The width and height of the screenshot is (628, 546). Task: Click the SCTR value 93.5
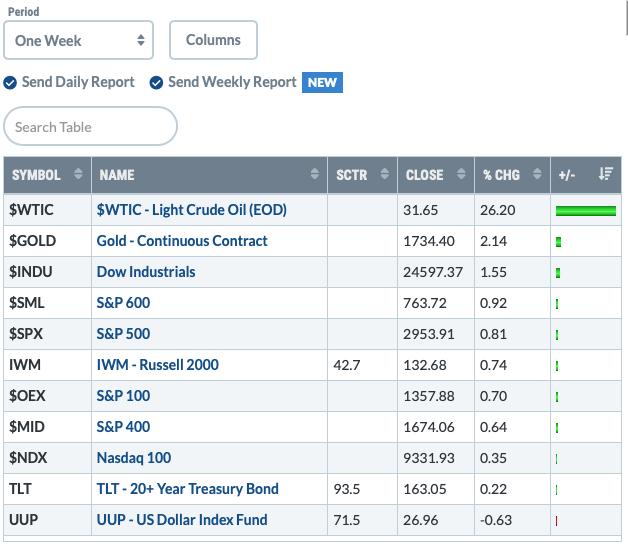coord(346,490)
